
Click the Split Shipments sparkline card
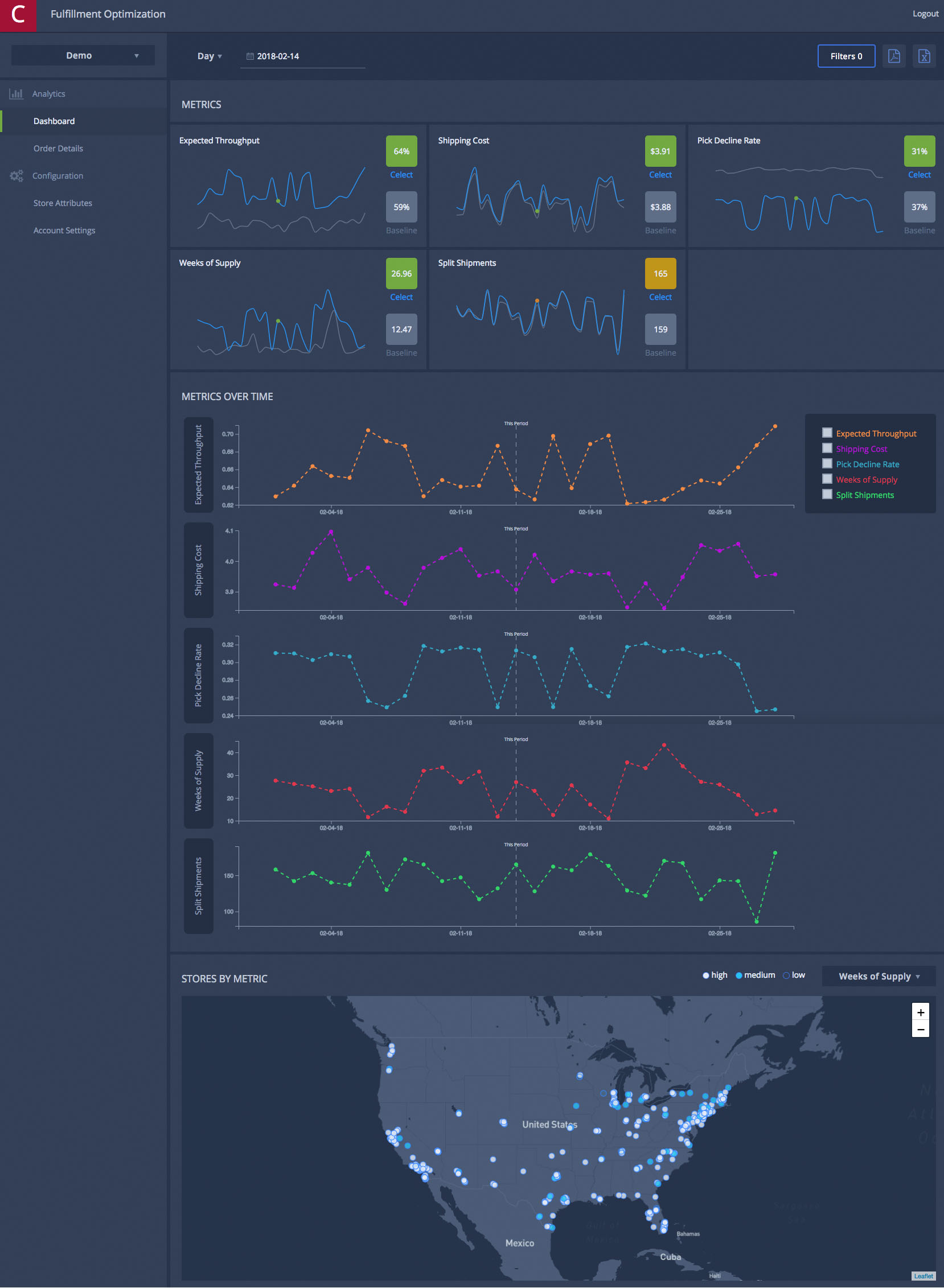[557, 309]
